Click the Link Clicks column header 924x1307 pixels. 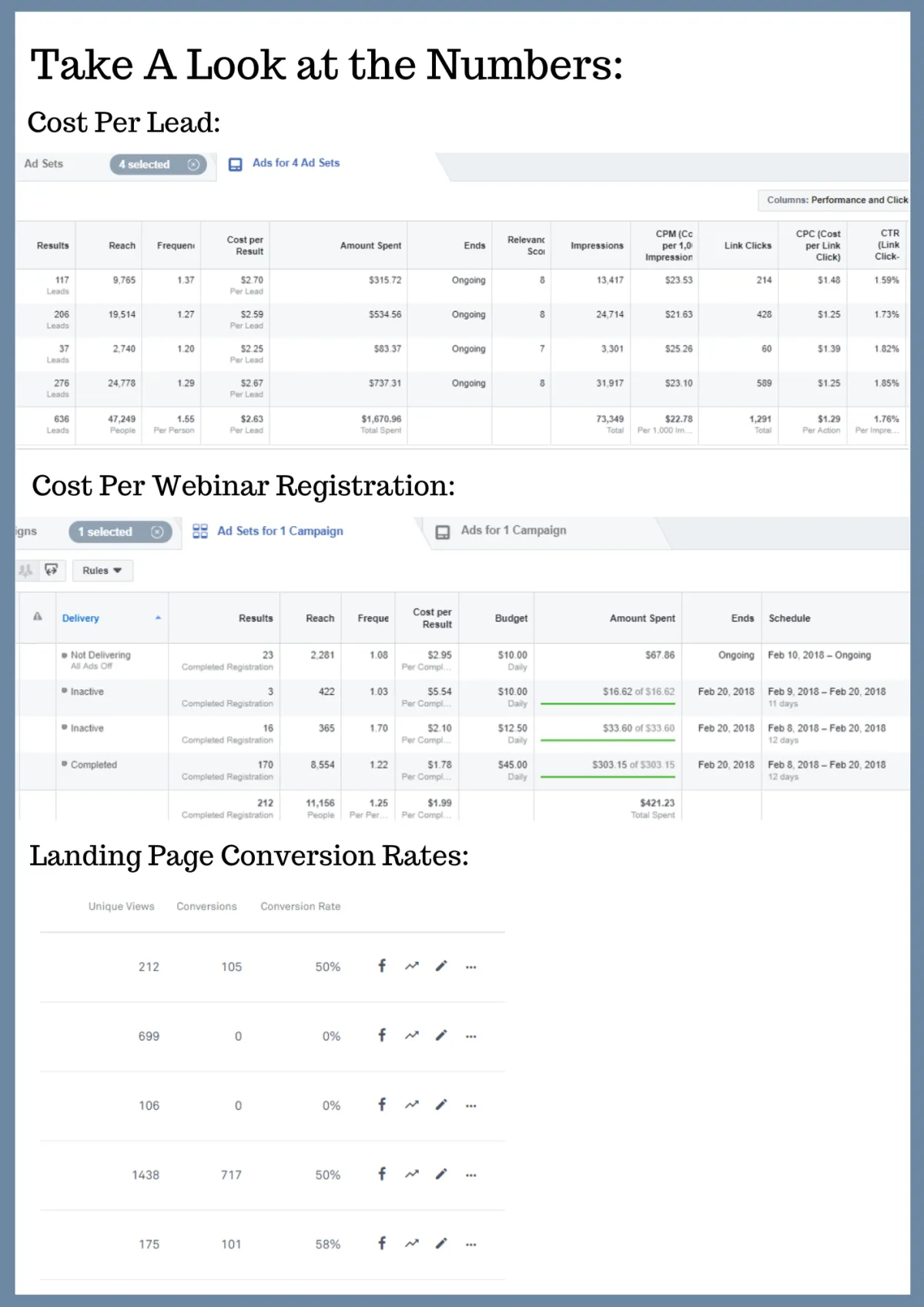click(748, 246)
